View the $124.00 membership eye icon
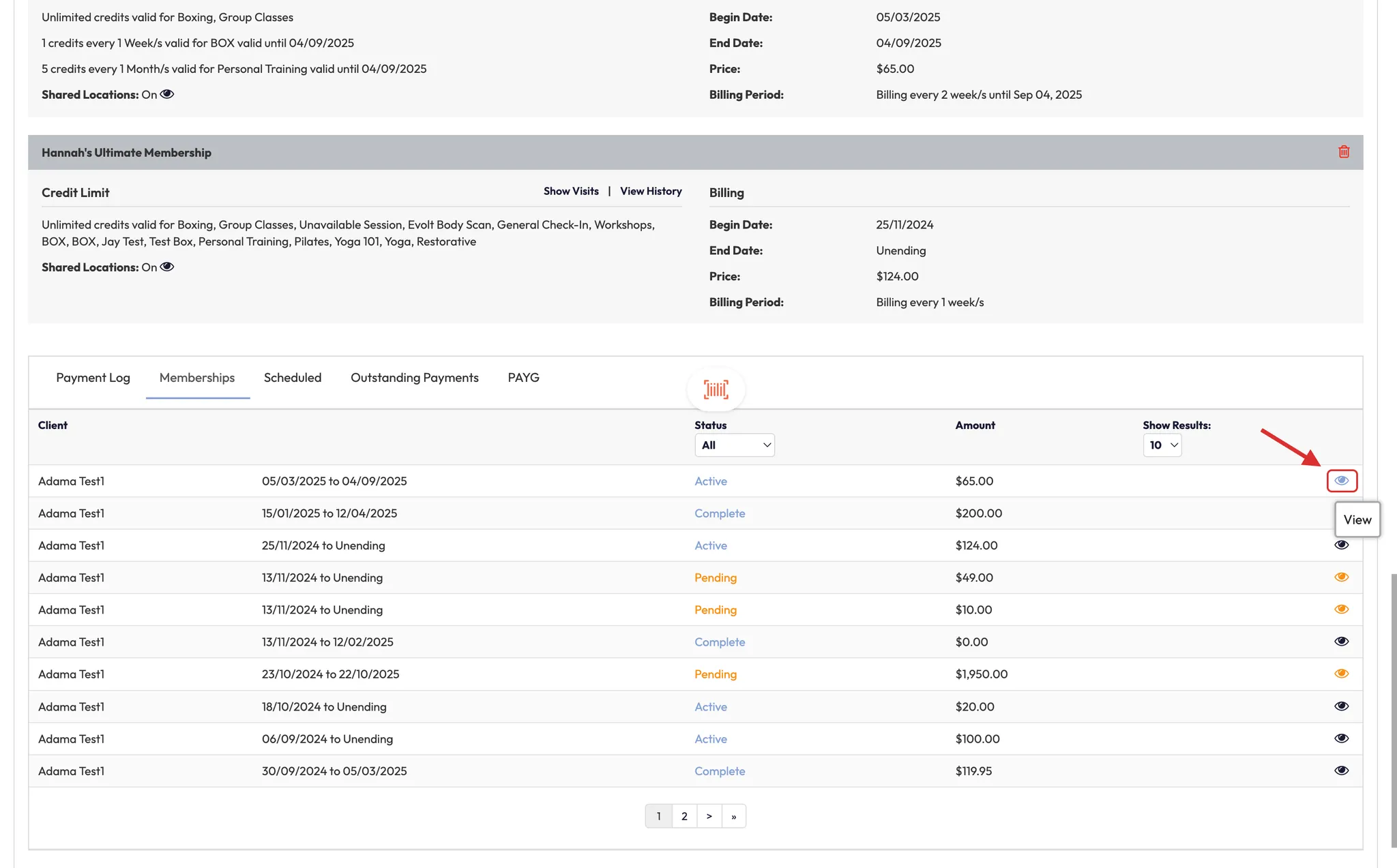Viewport: 1397px width, 868px height. [1341, 545]
